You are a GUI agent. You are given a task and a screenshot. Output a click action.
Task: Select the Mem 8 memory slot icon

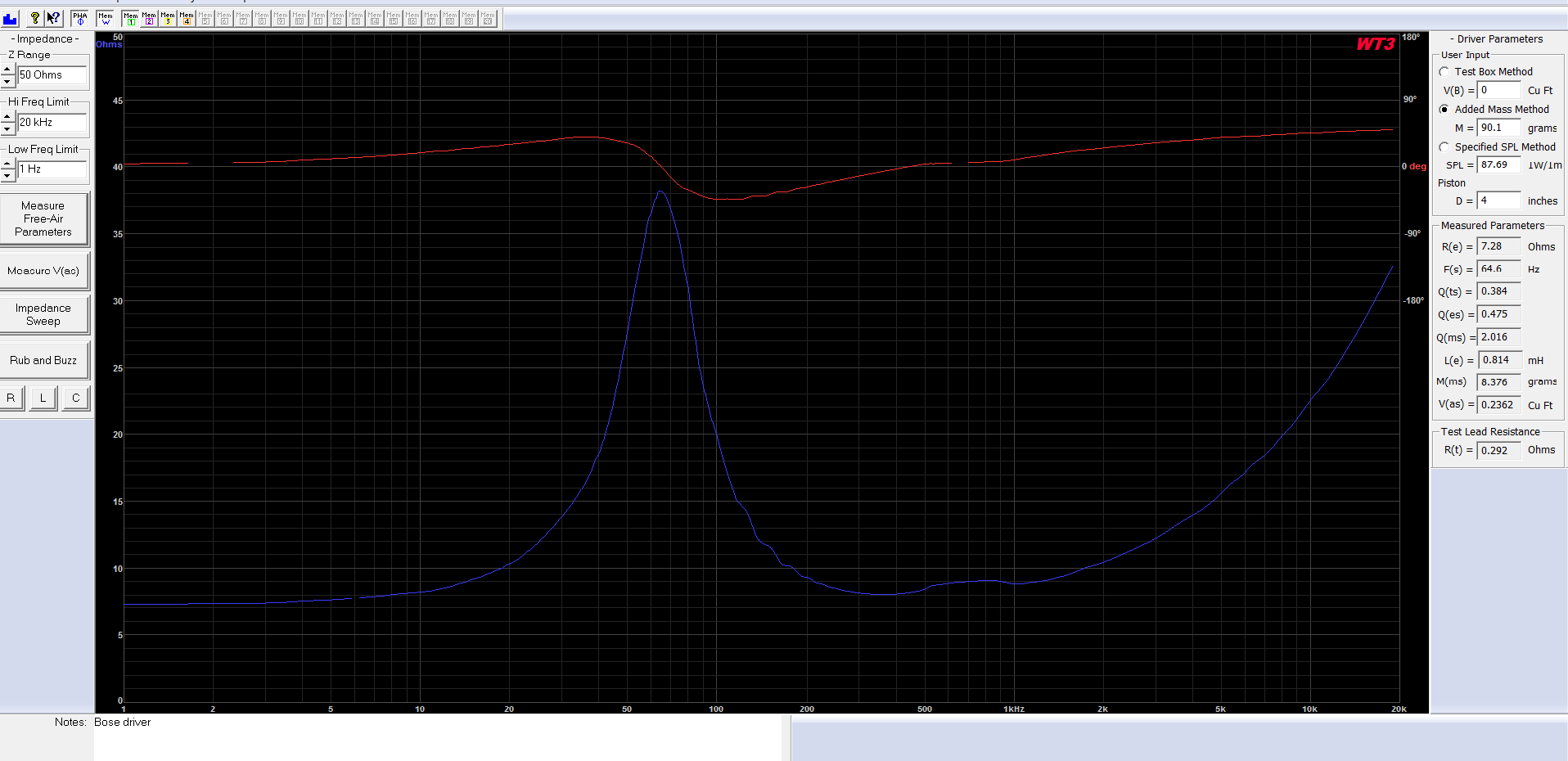point(262,18)
